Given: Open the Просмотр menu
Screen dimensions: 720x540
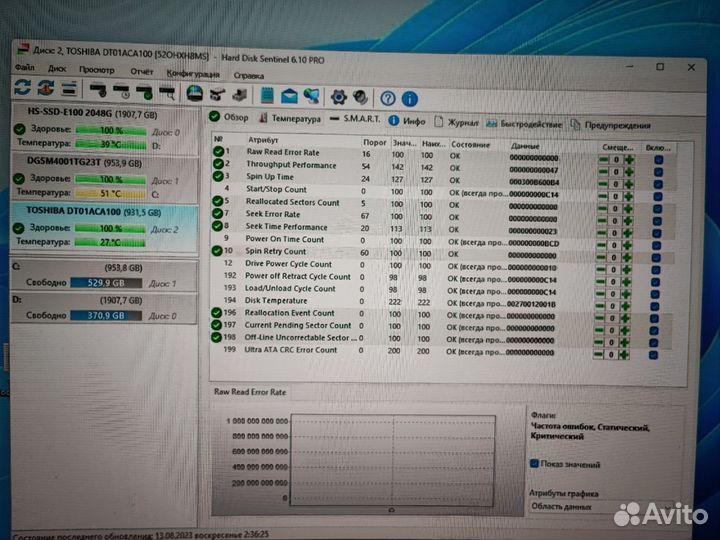Looking at the screenshot, I should pos(97,70).
